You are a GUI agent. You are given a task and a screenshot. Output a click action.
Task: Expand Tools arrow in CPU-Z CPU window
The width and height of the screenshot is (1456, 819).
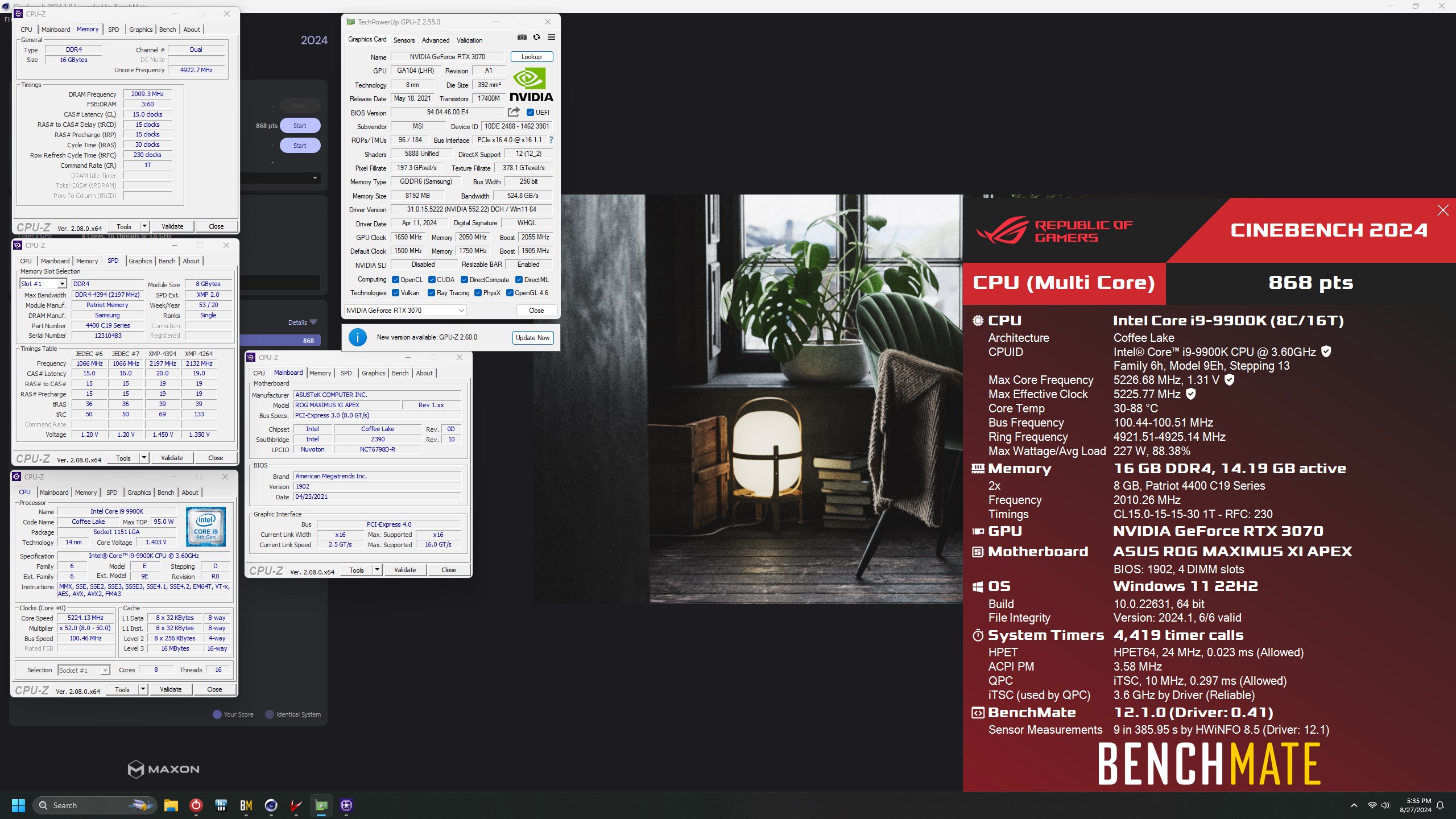pyautogui.click(x=143, y=689)
